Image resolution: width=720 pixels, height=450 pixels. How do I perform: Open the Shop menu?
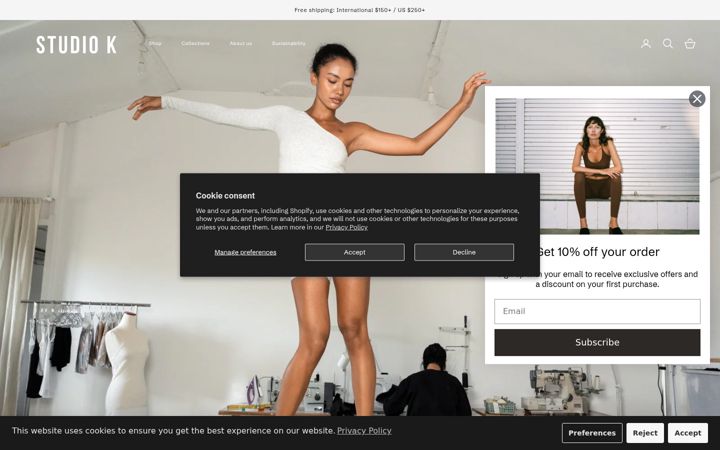click(x=155, y=44)
